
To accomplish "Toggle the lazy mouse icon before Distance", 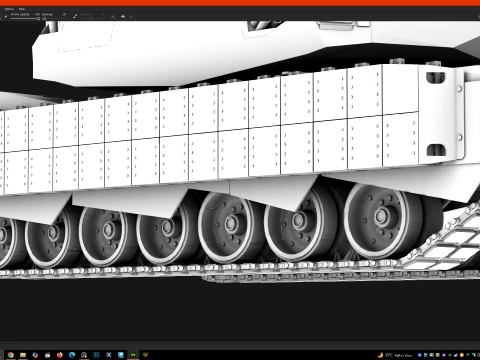I will (x=75, y=16).
